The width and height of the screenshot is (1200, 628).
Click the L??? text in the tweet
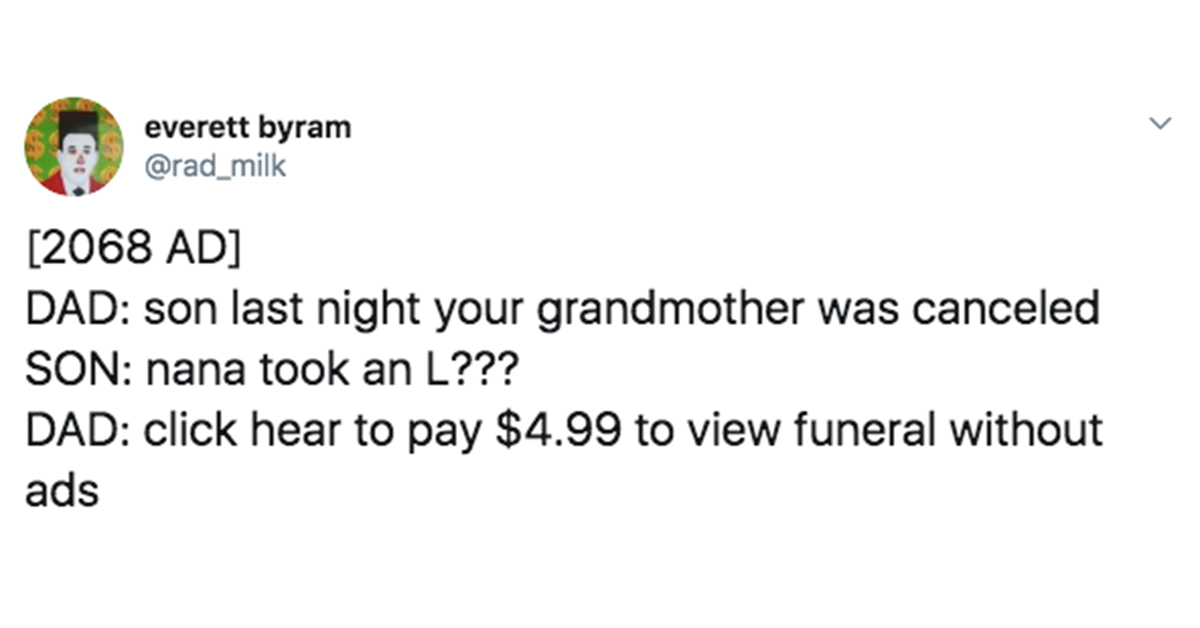point(470,371)
